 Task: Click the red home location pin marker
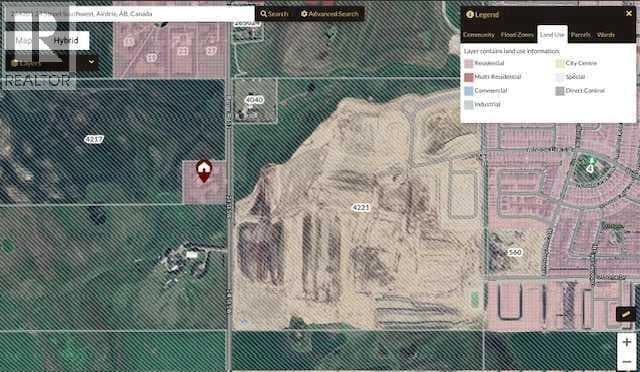(204, 171)
